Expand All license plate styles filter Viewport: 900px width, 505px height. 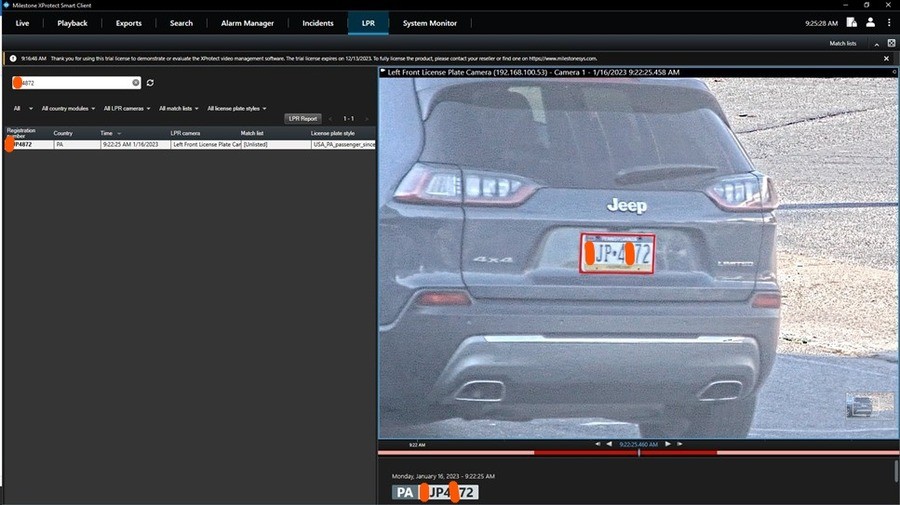[x=236, y=108]
